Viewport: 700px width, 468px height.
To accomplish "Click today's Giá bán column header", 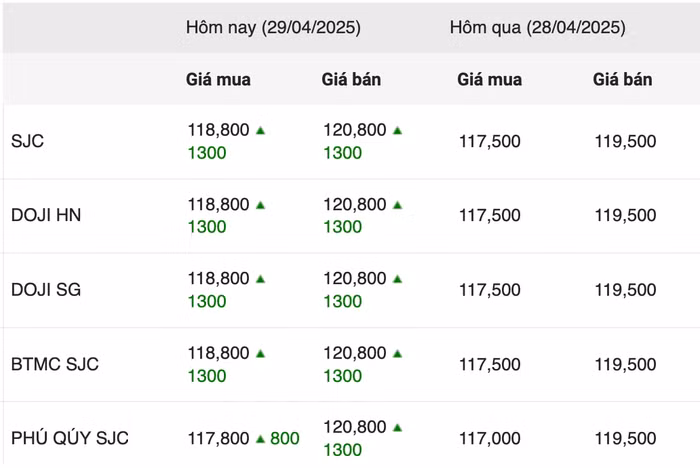I will pos(352,79).
